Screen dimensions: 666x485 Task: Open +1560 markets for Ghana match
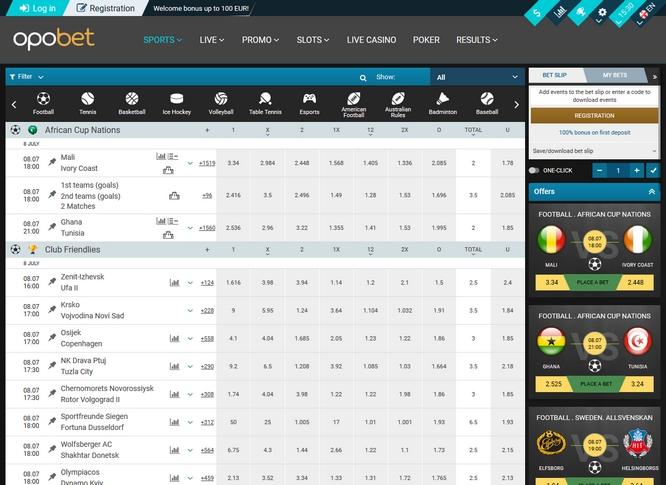point(207,228)
